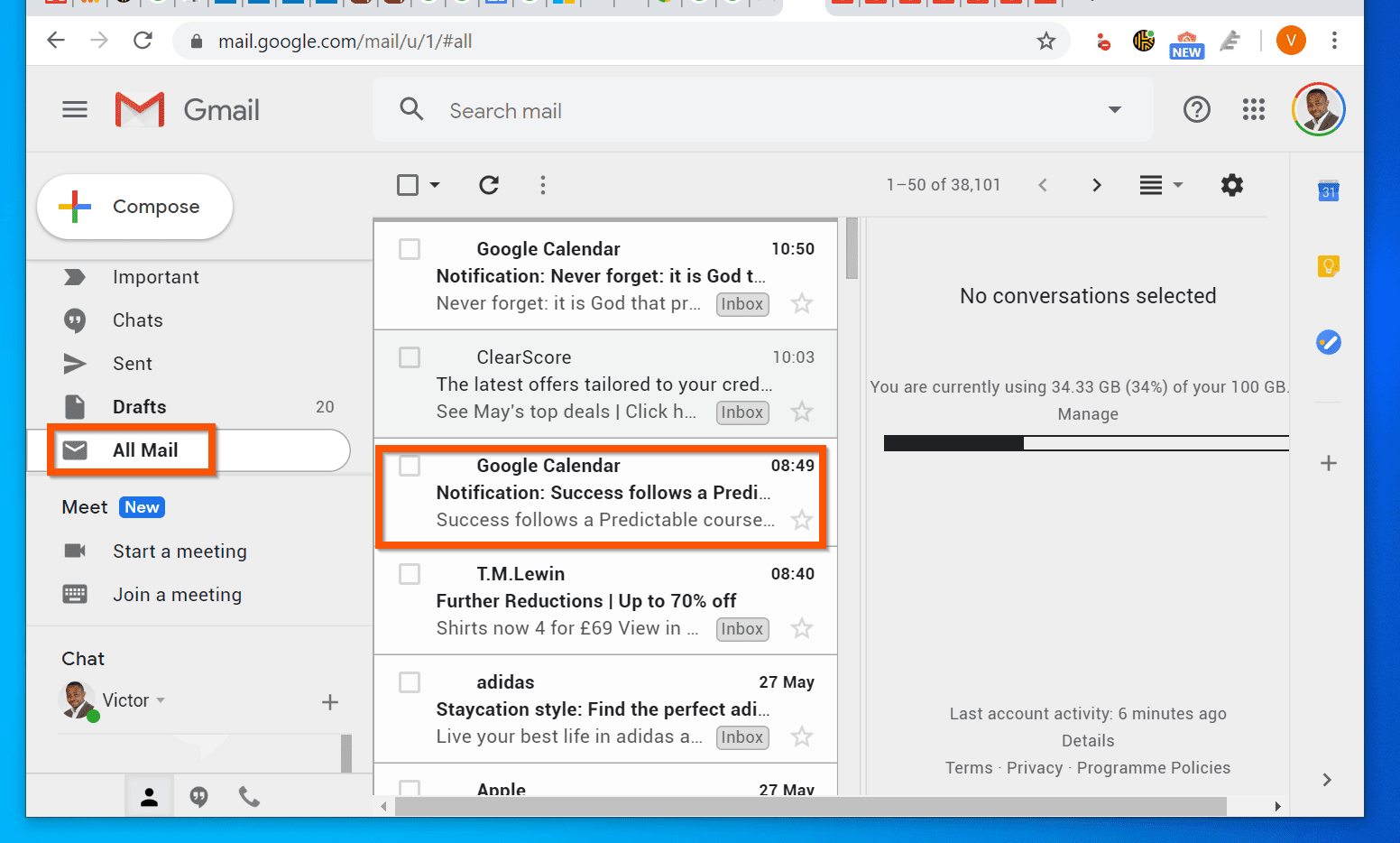This screenshot has height=843, width=1400.
Task: Select the T.M.Lewin email checkbox
Action: tap(409, 574)
